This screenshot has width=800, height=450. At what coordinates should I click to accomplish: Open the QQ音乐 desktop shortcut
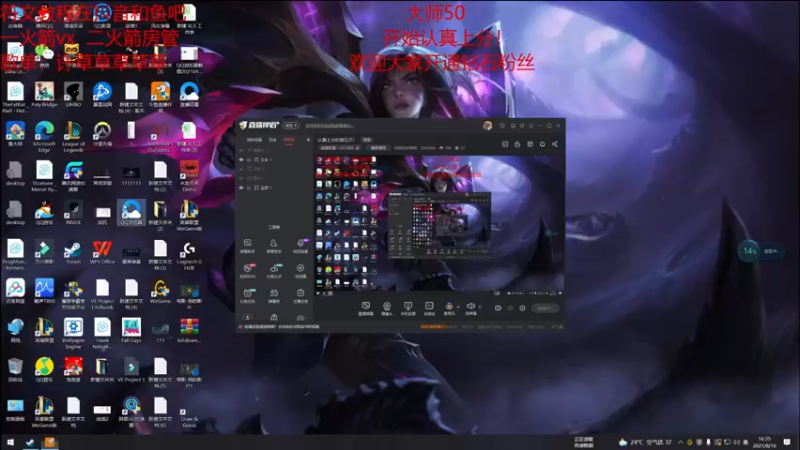(44, 368)
